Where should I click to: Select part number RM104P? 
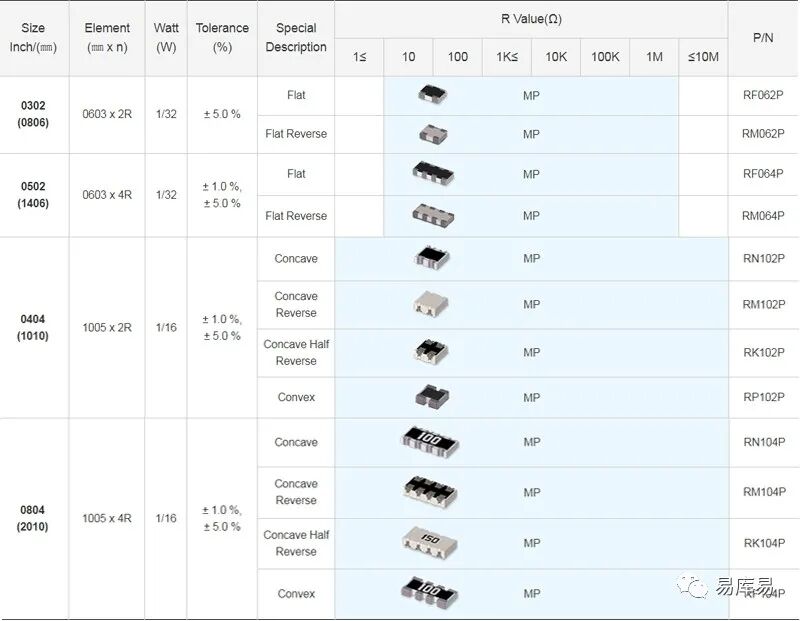click(x=764, y=492)
